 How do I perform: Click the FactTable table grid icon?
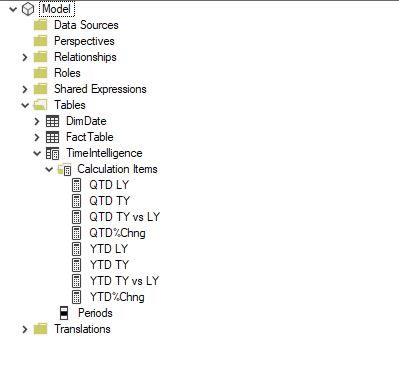click(x=52, y=137)
